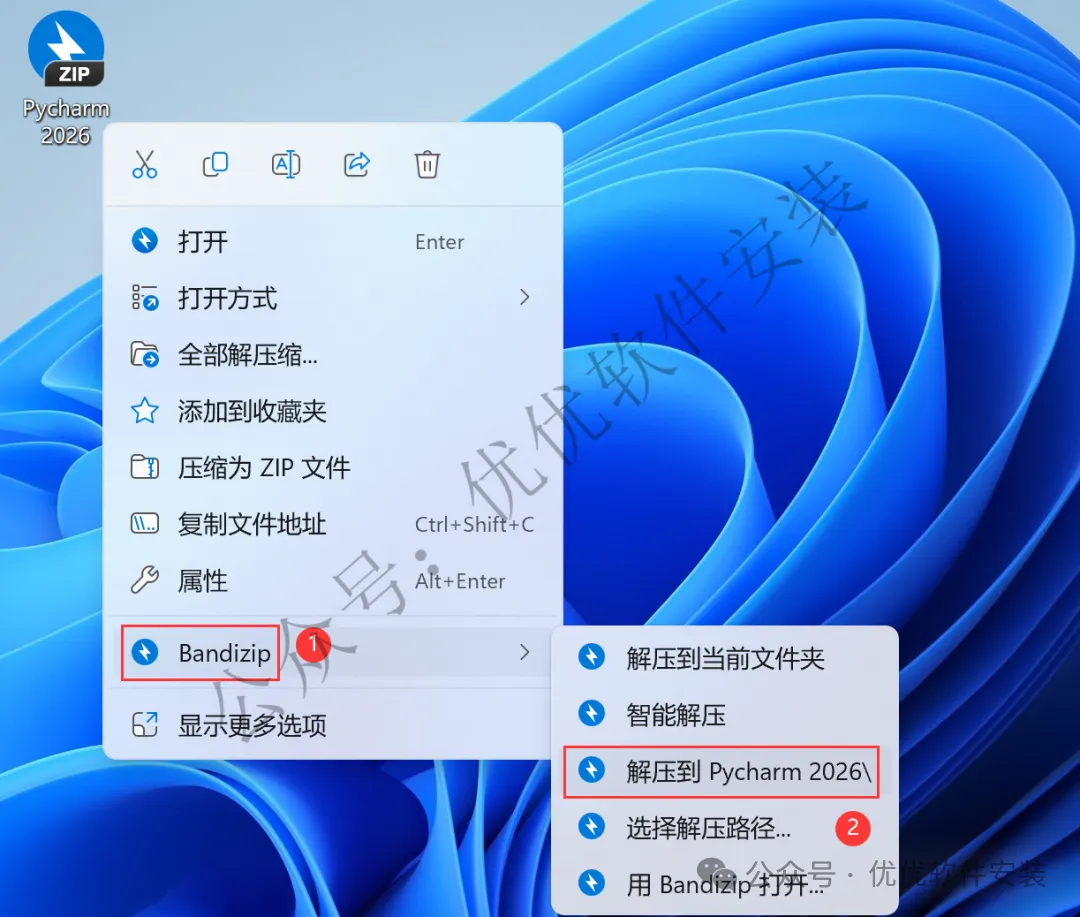Choose 打开 to open the archive

point(333,242)
